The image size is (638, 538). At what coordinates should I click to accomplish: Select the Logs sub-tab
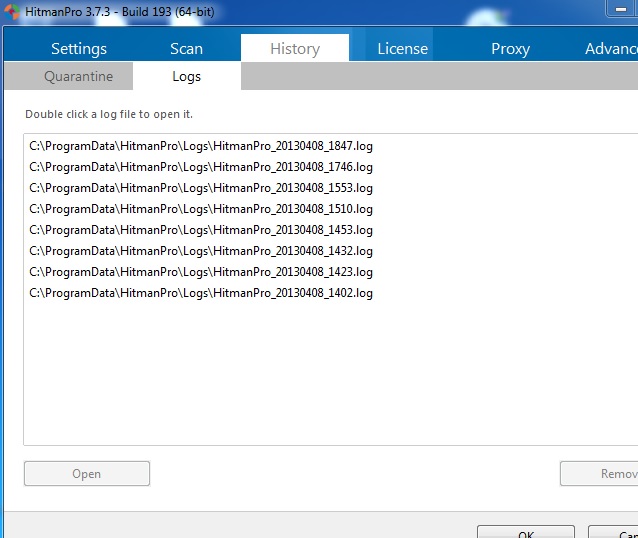click(x=187, y=76)
